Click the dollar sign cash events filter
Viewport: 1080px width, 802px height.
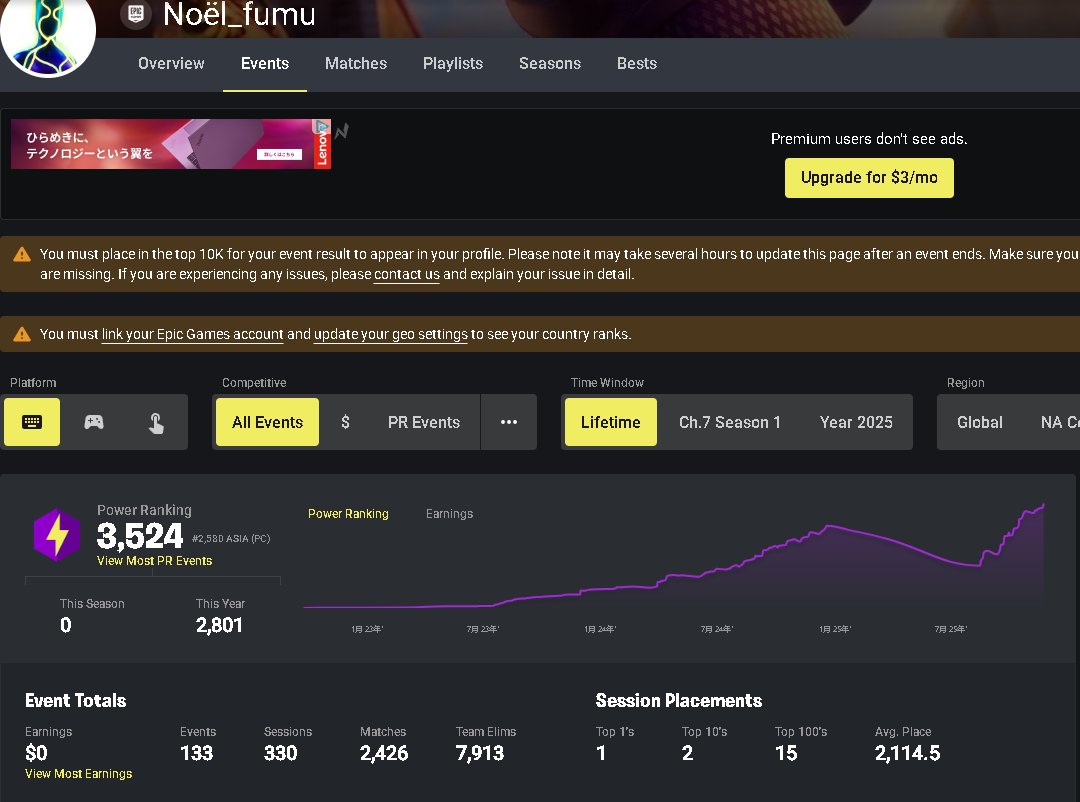[345, 422]
